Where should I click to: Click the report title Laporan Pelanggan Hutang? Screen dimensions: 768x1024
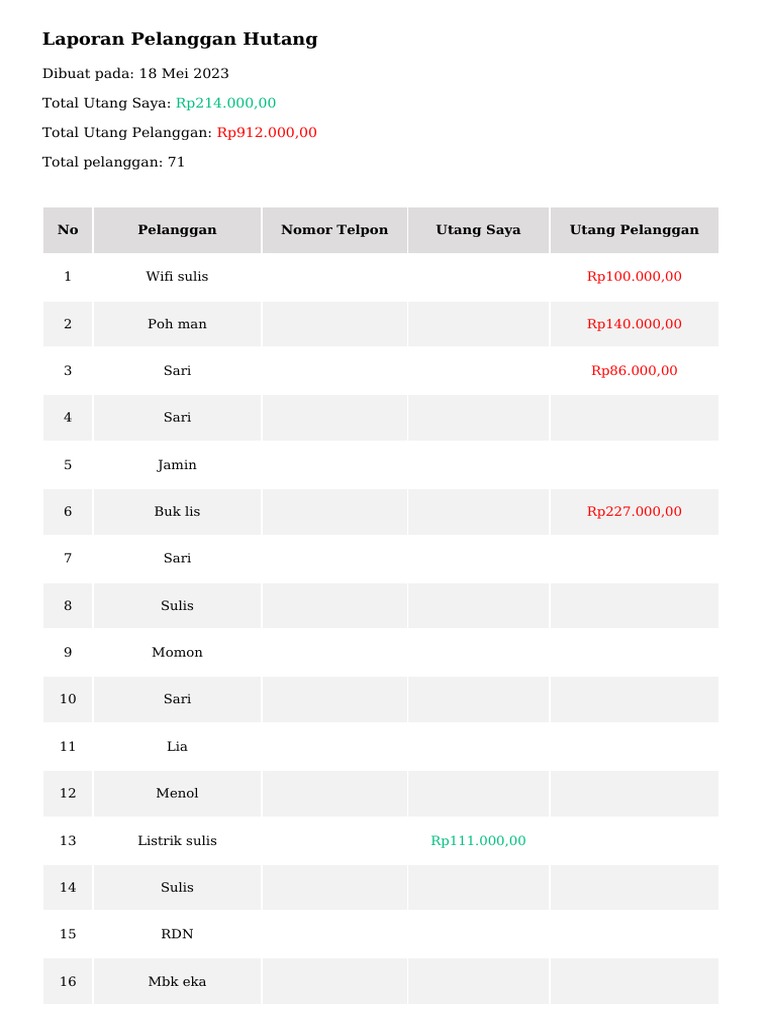click(180, 40)
